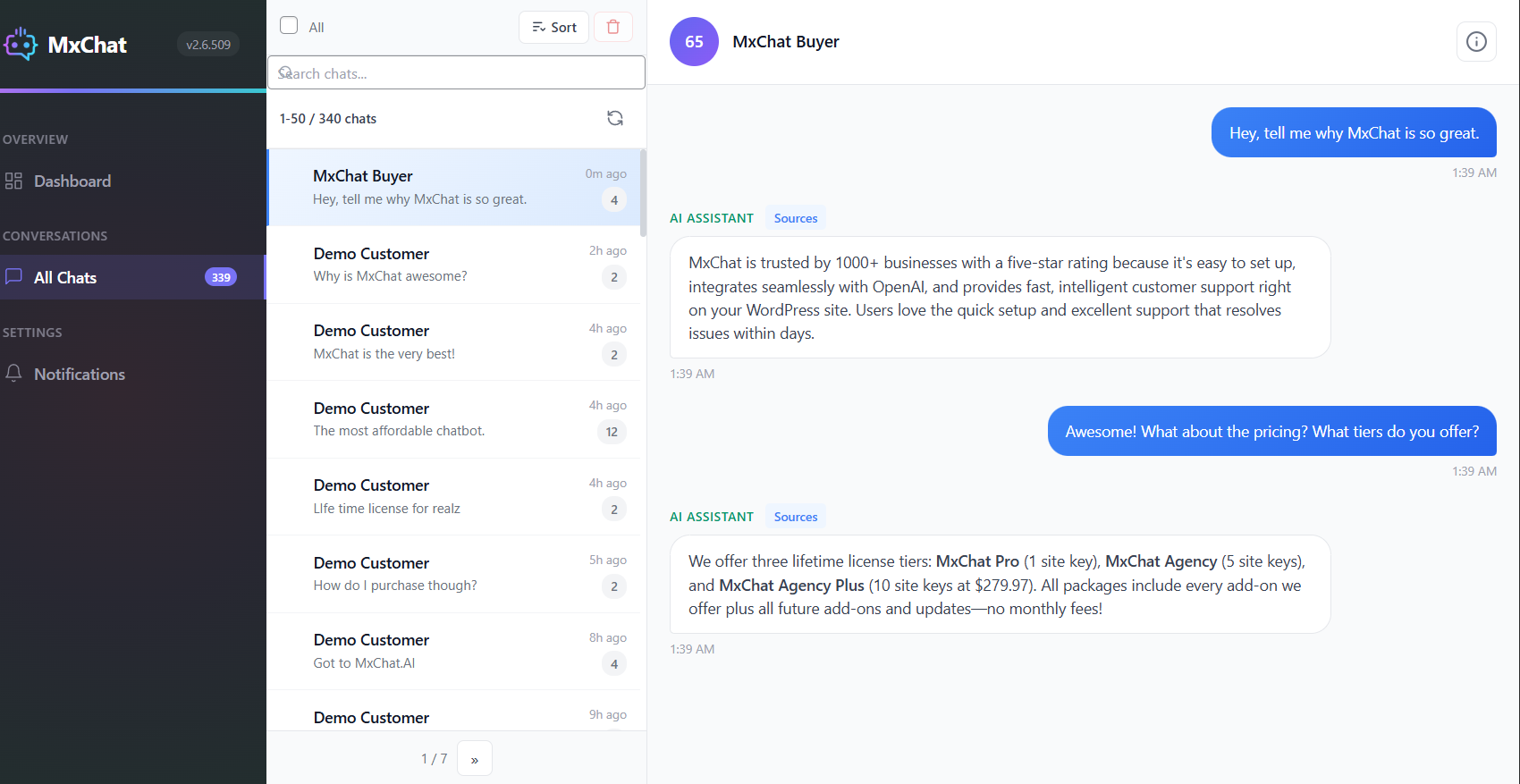Click the MxChat Buyer header name
This screenshot has width=1520, height=784.
786,41
